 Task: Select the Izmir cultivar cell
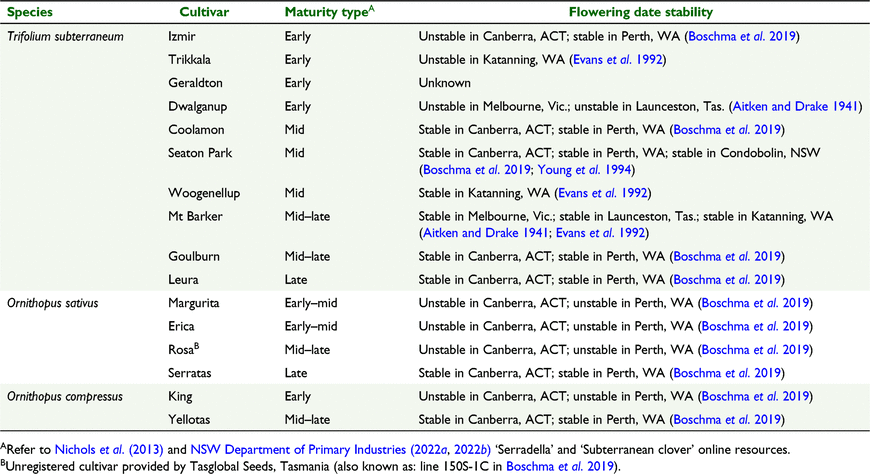pos(182,37)
